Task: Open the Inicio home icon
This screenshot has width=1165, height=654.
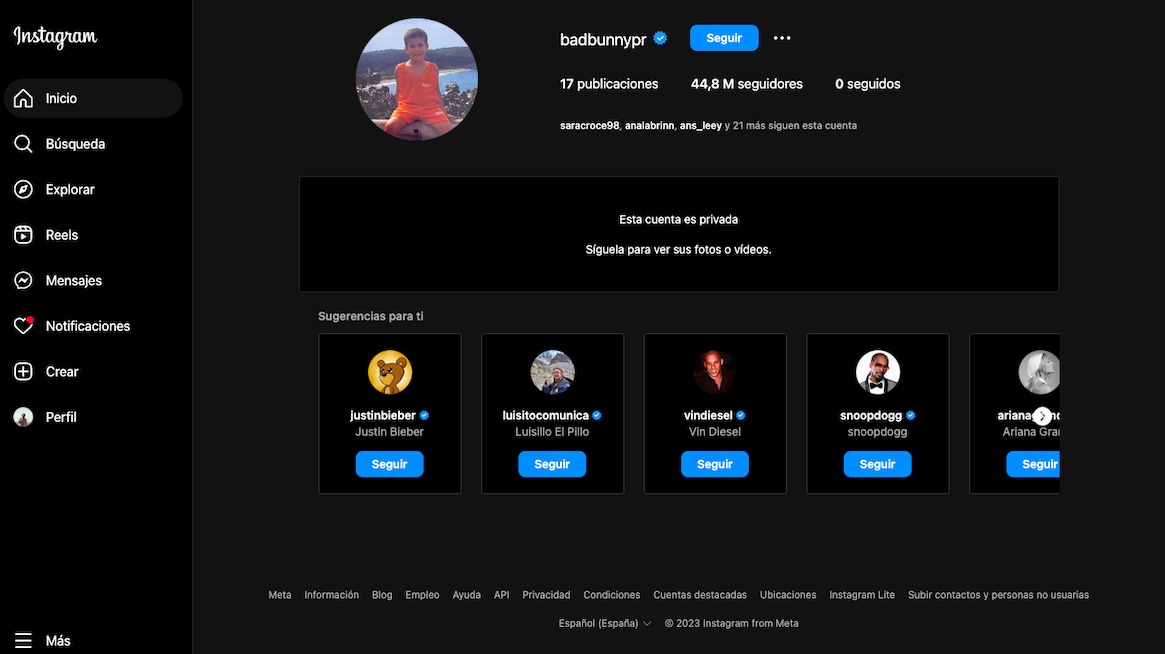Action: [23, 98]
